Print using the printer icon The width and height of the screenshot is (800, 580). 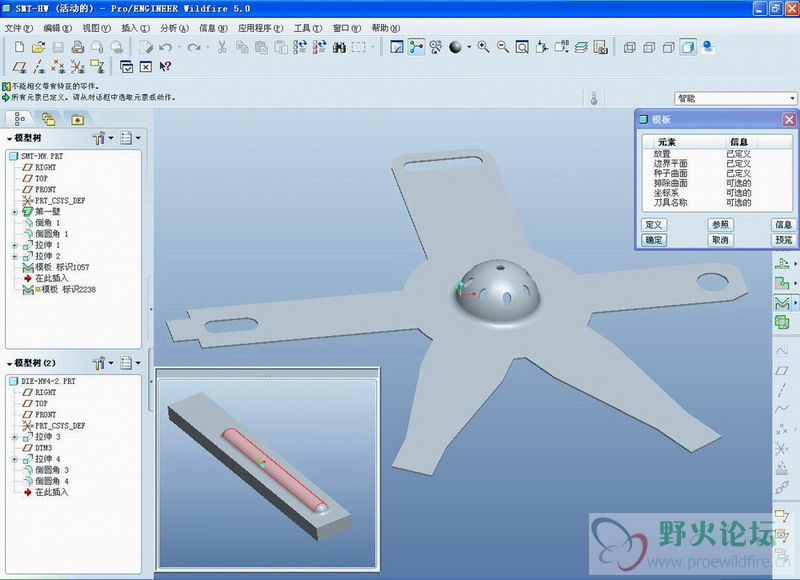pyautogui.click(x=78, y=47)
